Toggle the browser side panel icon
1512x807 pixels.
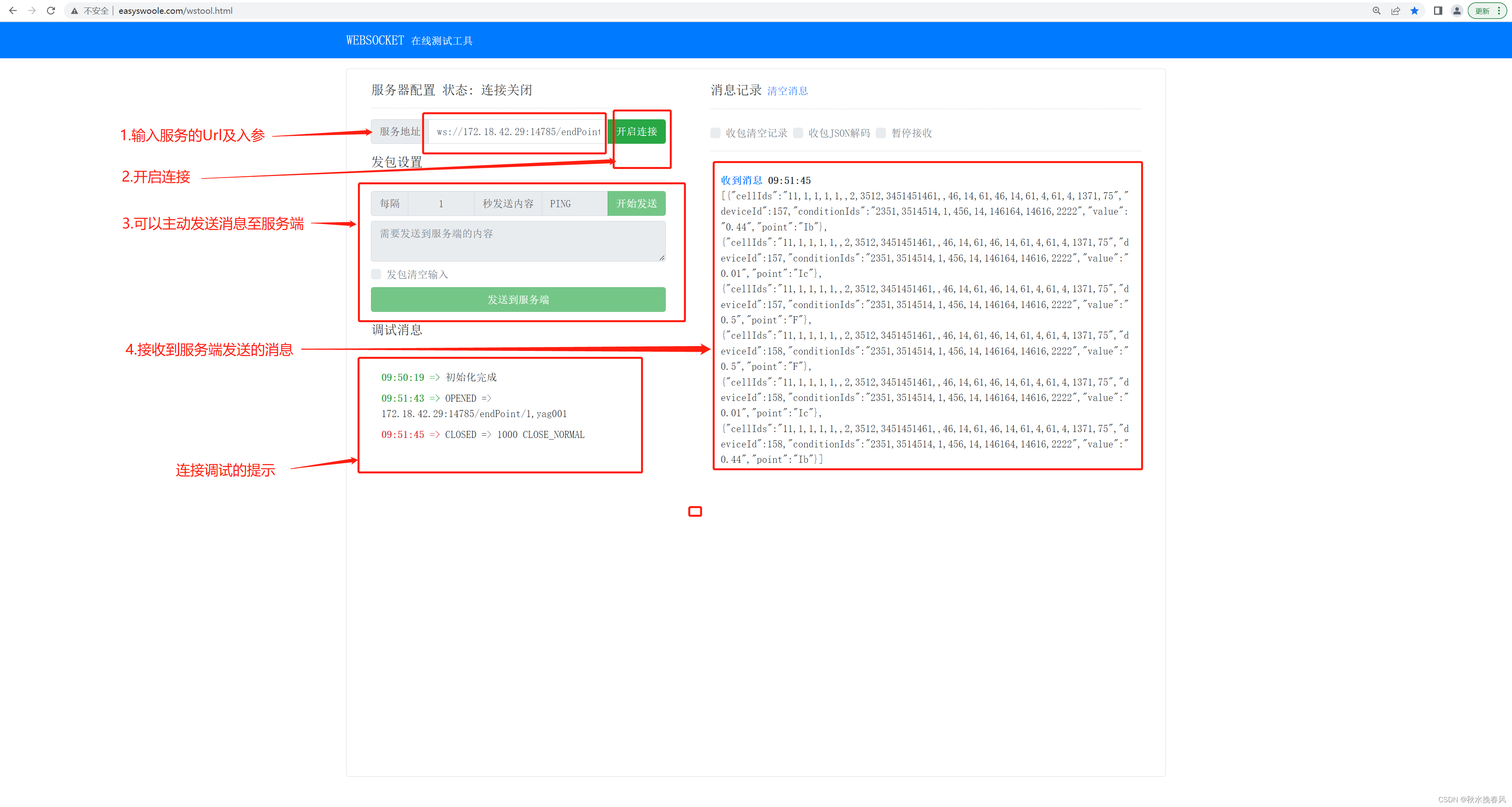click(1438, 11)
